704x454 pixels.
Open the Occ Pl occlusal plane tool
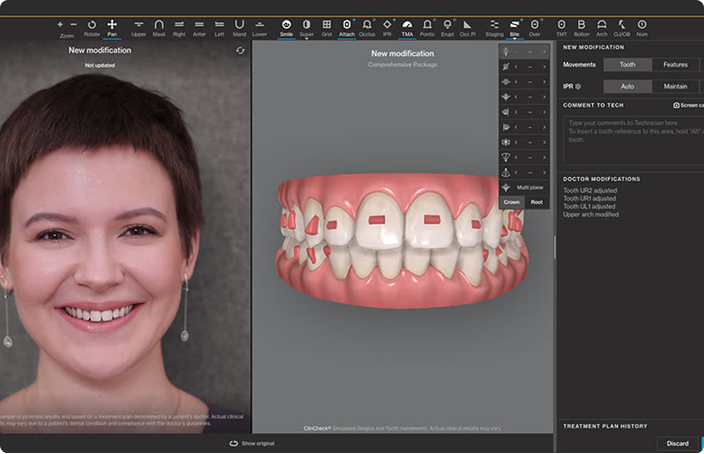[467, 27]
